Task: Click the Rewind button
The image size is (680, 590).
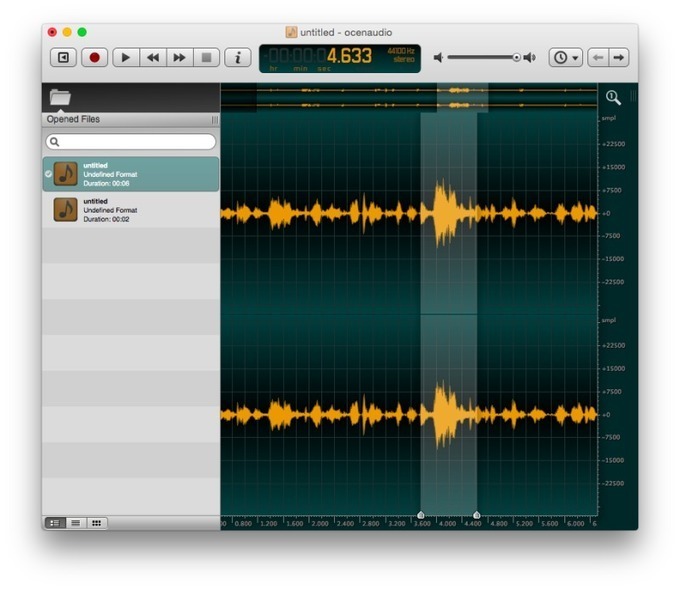Action: (x=153, y=57)
